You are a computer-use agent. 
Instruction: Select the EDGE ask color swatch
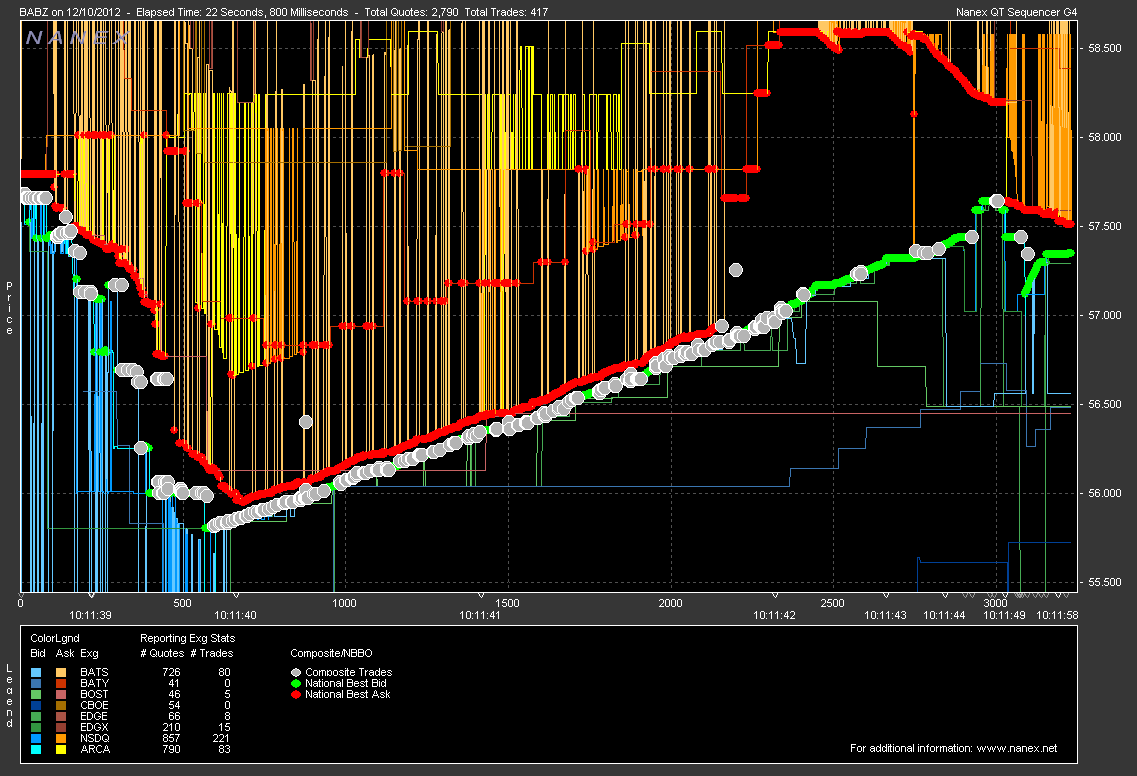61,716
